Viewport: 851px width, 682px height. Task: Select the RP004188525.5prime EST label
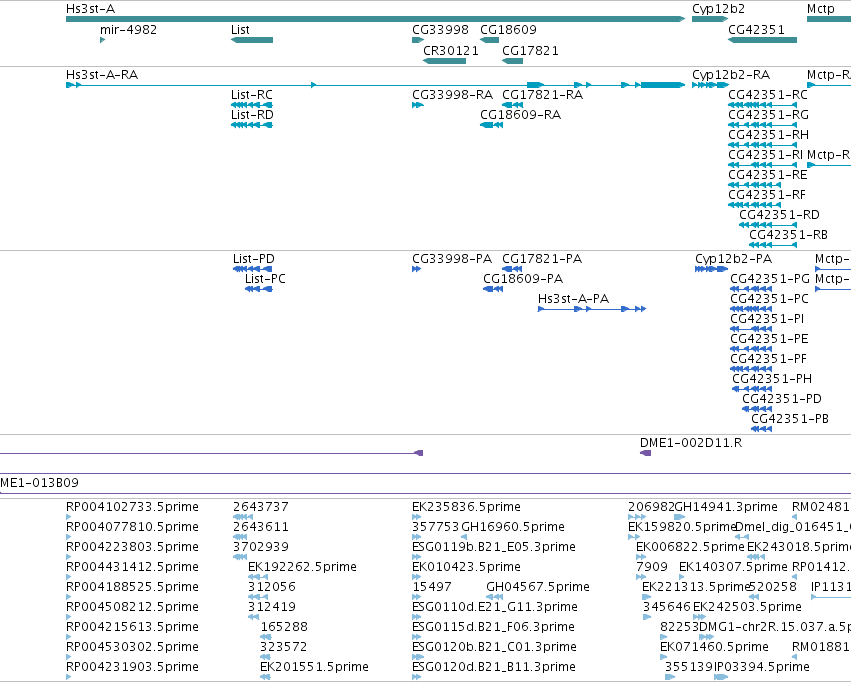click(132, 588)
